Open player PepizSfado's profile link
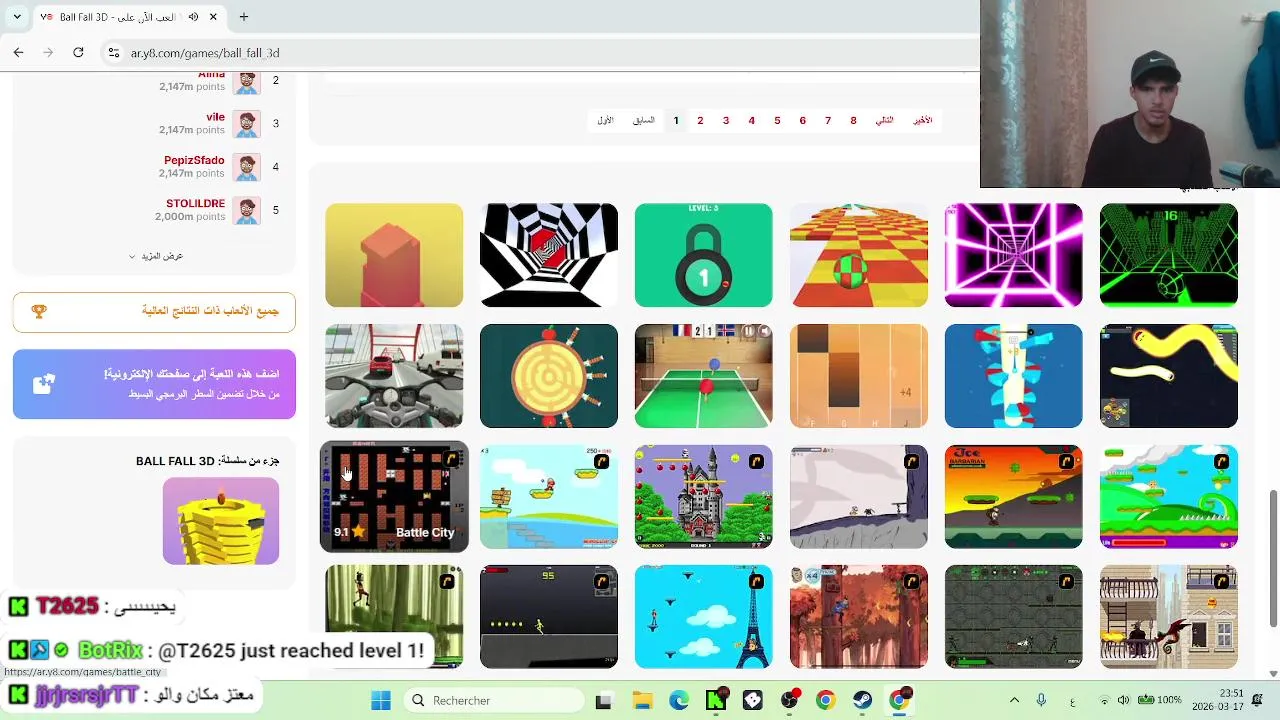 (194, 160)
